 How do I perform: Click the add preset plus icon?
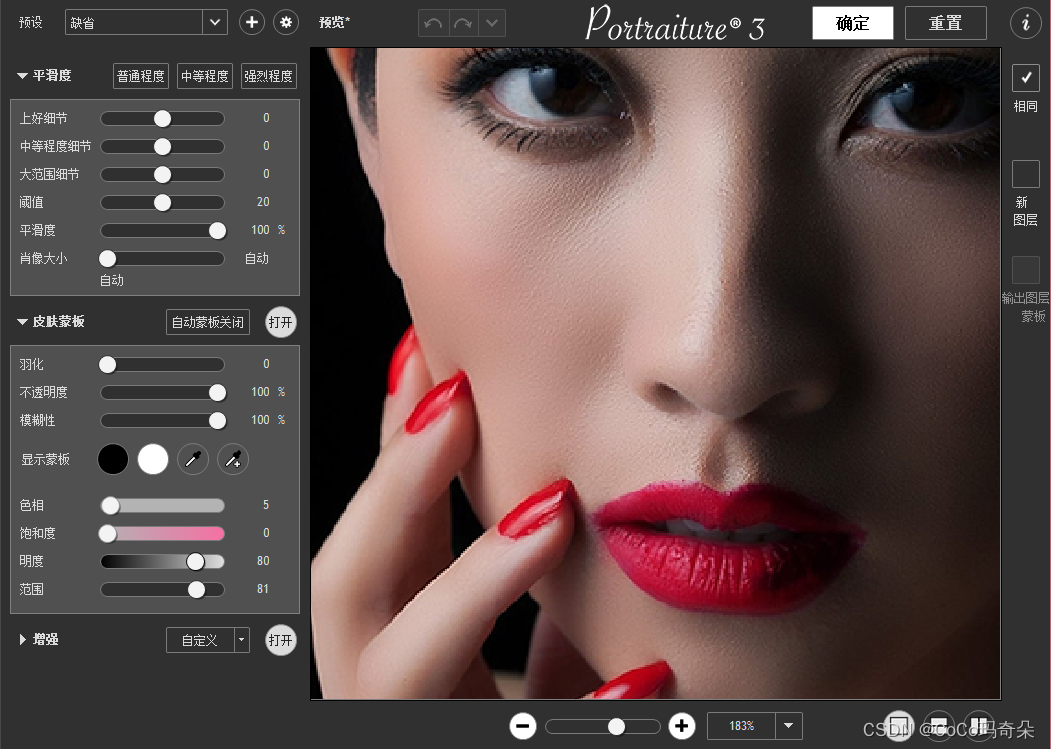[251, 22]
